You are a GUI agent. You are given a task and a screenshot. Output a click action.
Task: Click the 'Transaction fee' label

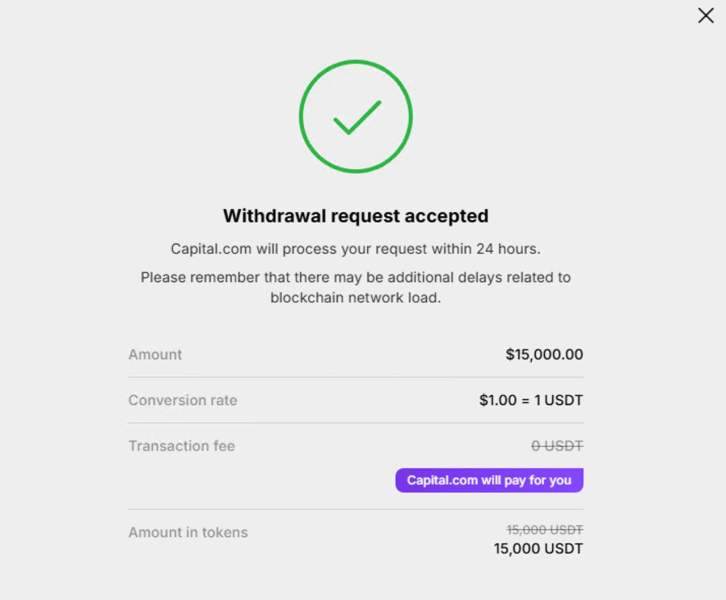[x=182, y=446]
